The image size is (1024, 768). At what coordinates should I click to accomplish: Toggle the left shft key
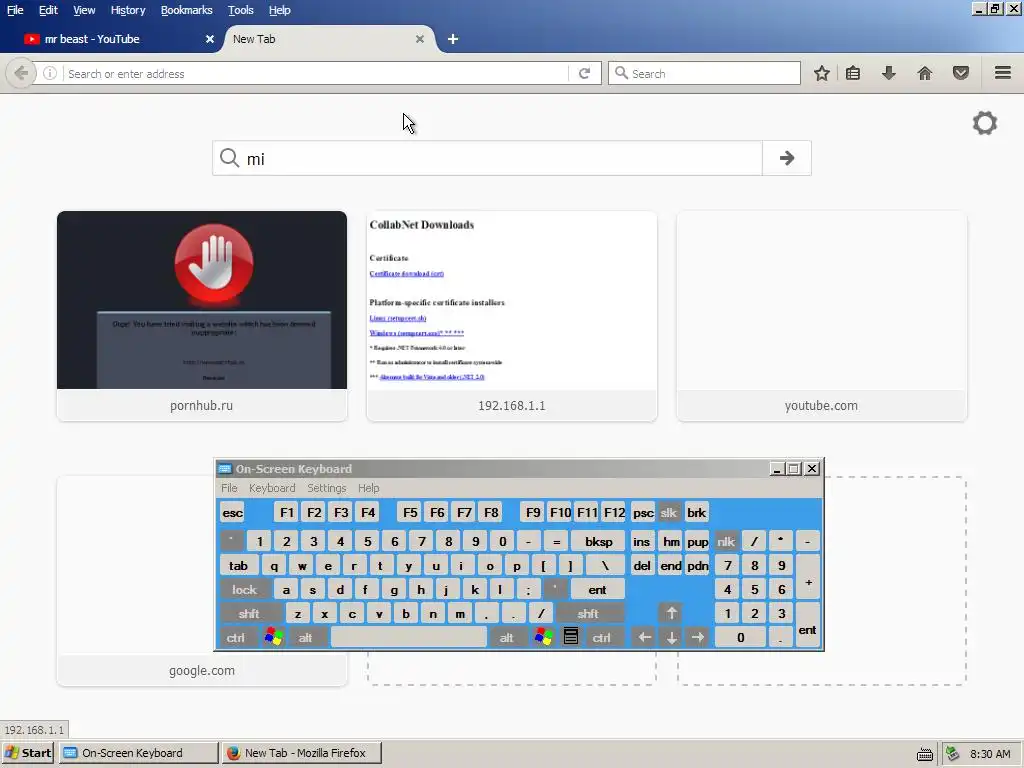coord(249,613)
